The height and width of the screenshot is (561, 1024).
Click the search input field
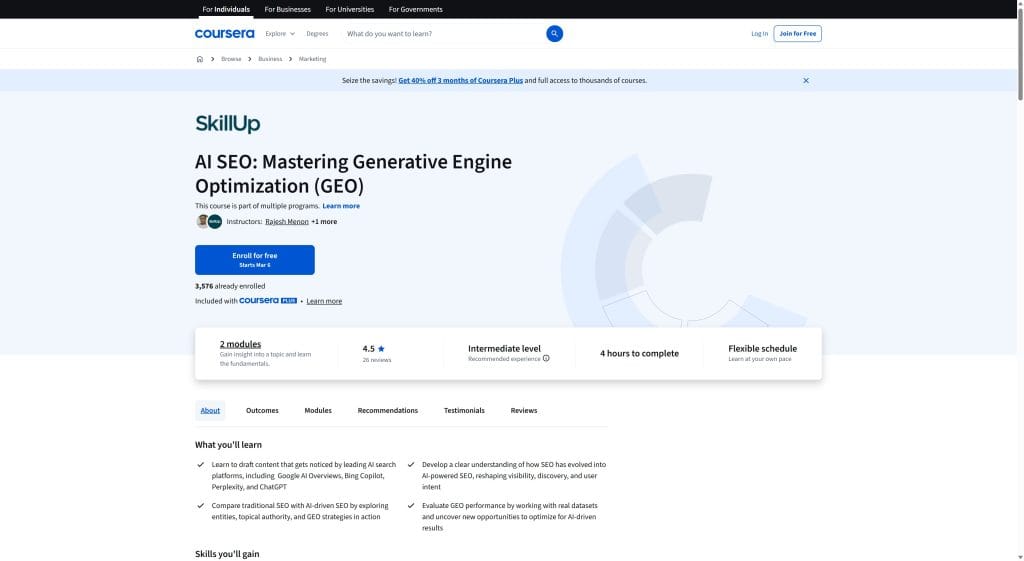pyautogui.click(x=443, y=33)
